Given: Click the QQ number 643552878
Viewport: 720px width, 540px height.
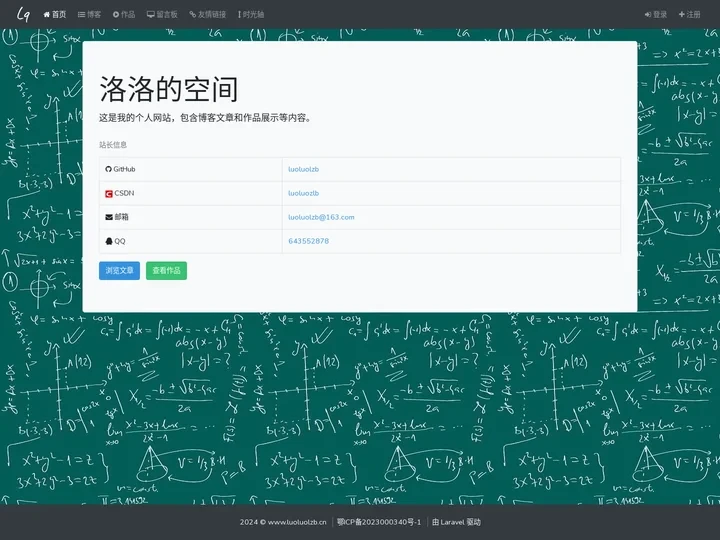Looking at the screenshot, I should [309, 241].
